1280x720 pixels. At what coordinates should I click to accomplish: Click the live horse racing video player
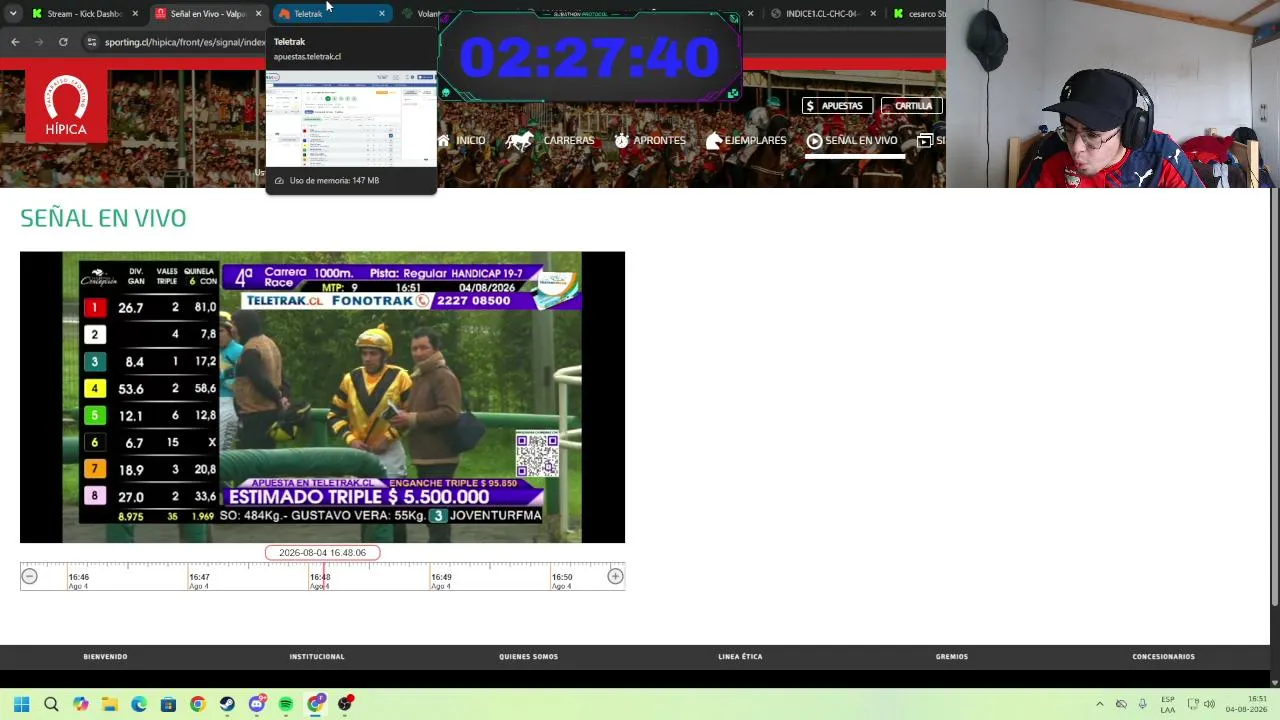coord(322,397)
